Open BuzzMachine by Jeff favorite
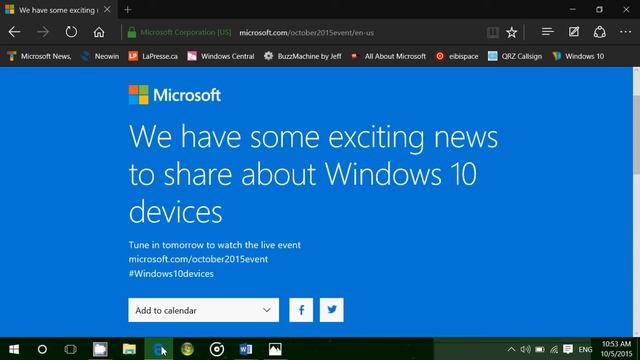The height and width of the screenshot is (360, 640). click(302, 56)
